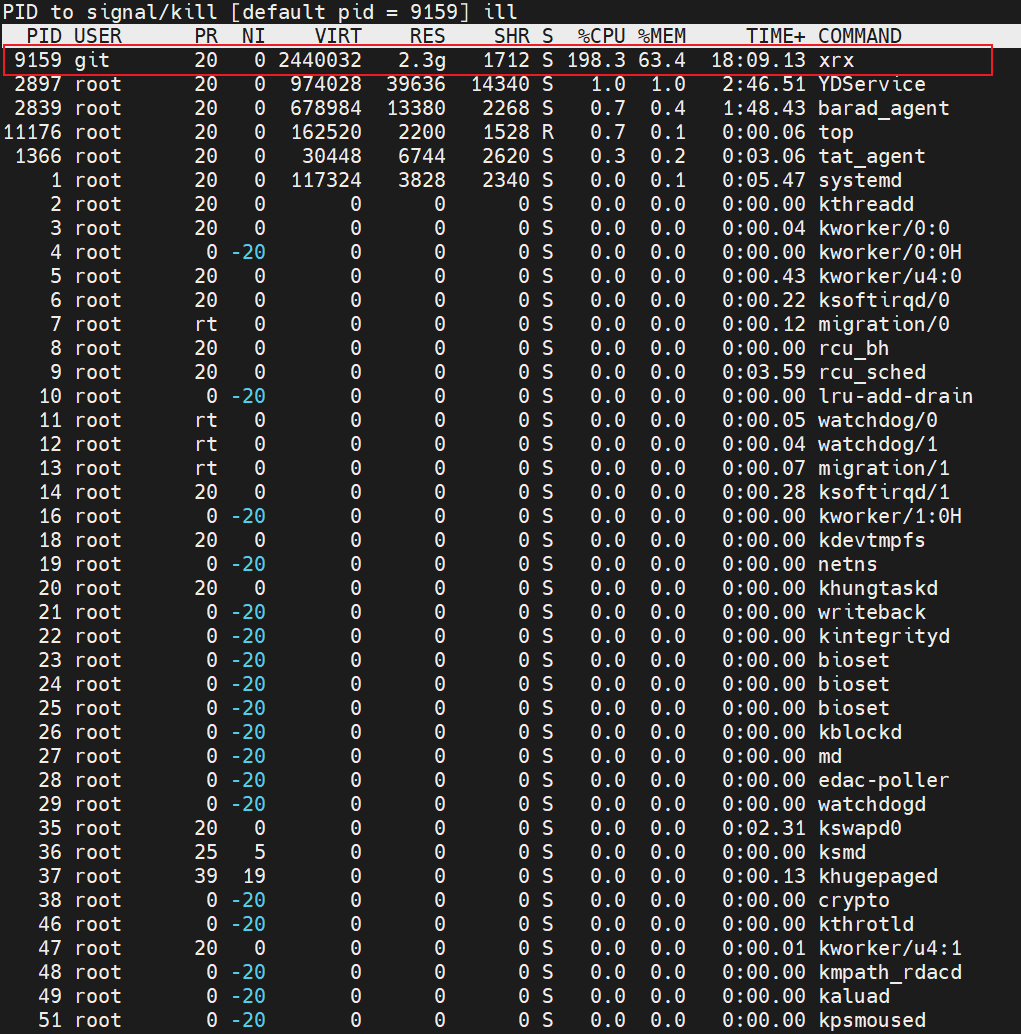Select the ksmd command

tap(842, 852)
